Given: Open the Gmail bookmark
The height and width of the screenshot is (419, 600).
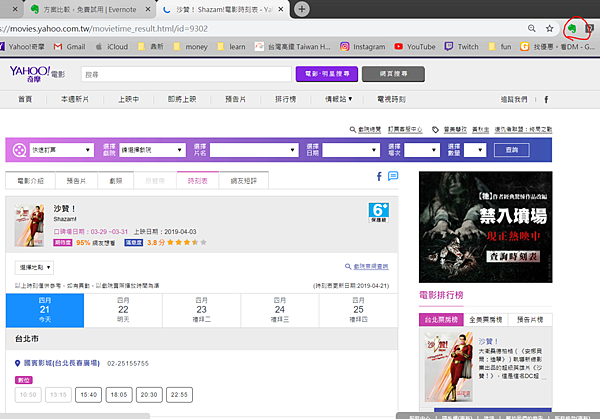Looking at the screenshot, I should [70, 47].
